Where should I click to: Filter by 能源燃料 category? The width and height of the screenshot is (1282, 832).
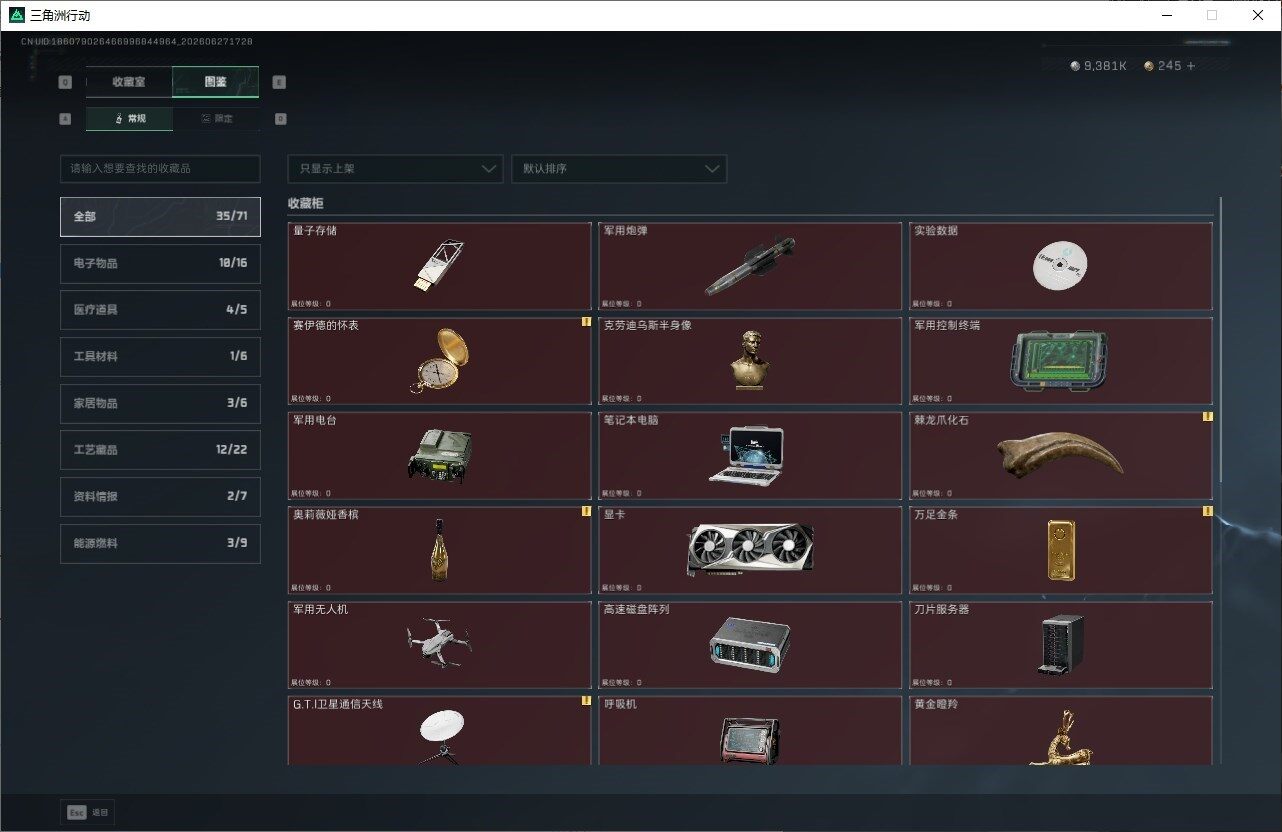coord(160,543)
